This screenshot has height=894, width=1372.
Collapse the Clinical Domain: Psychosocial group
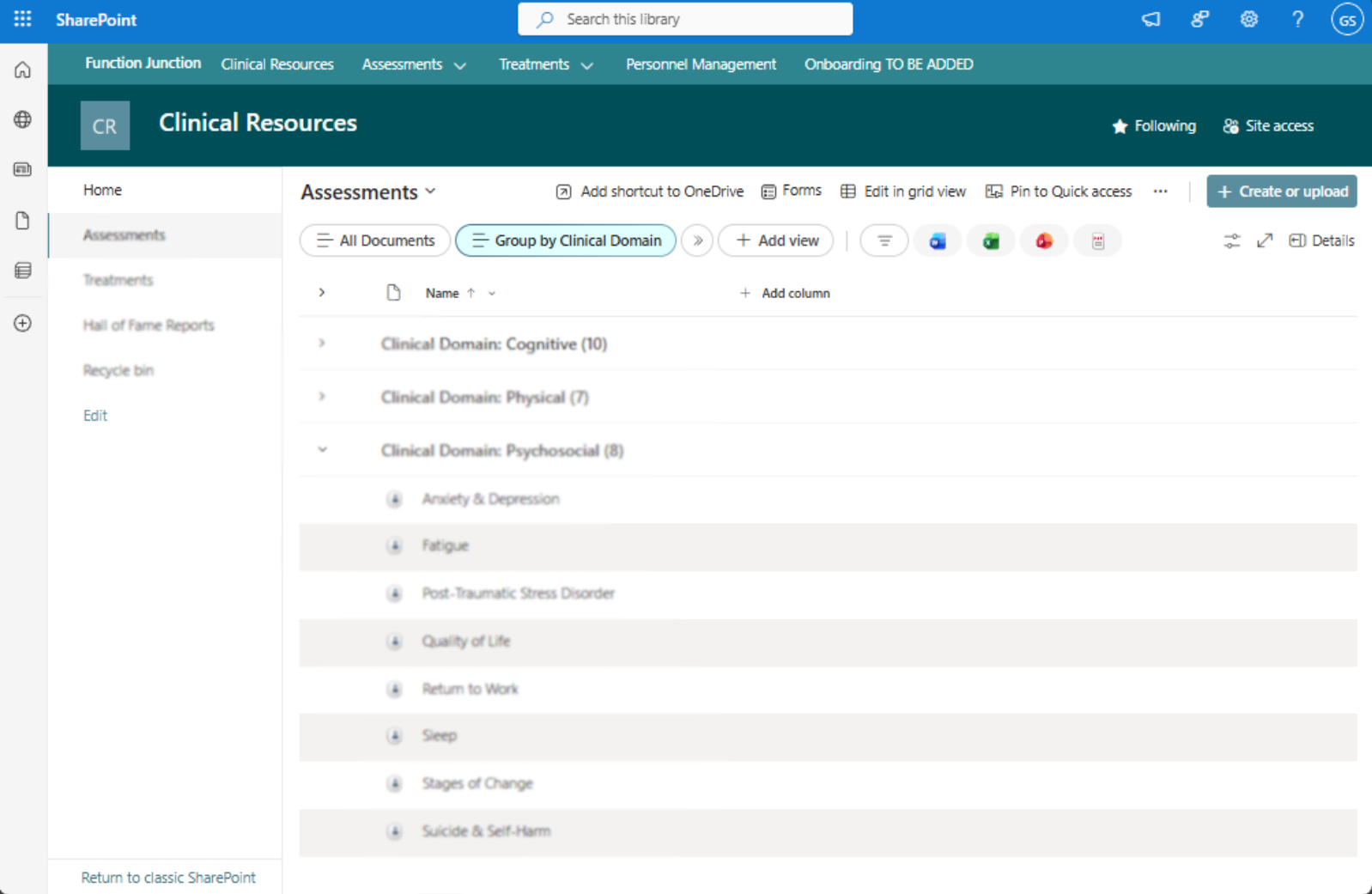pyautogui.click(x=322, y=450)
